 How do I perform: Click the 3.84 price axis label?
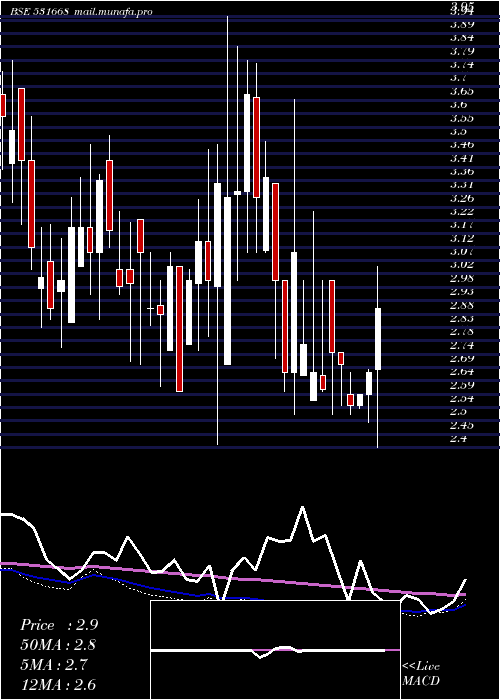(462, 38)
